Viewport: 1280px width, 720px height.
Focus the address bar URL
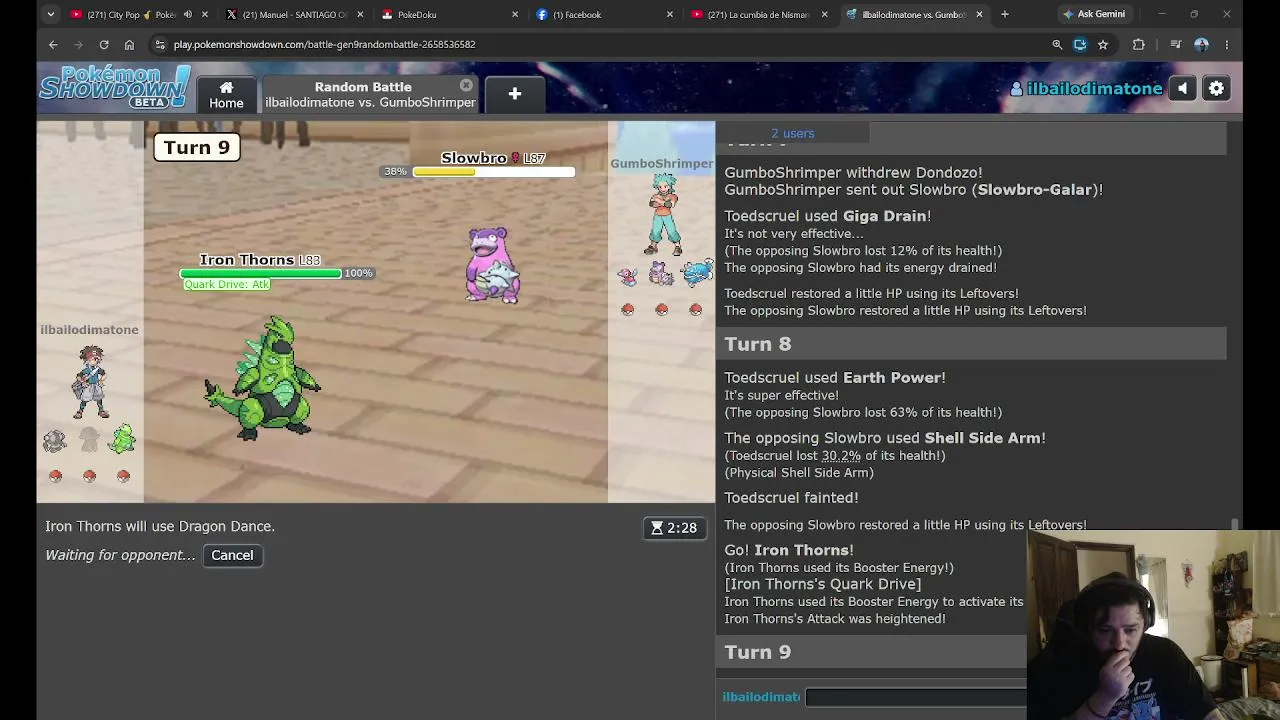[324, 44]
